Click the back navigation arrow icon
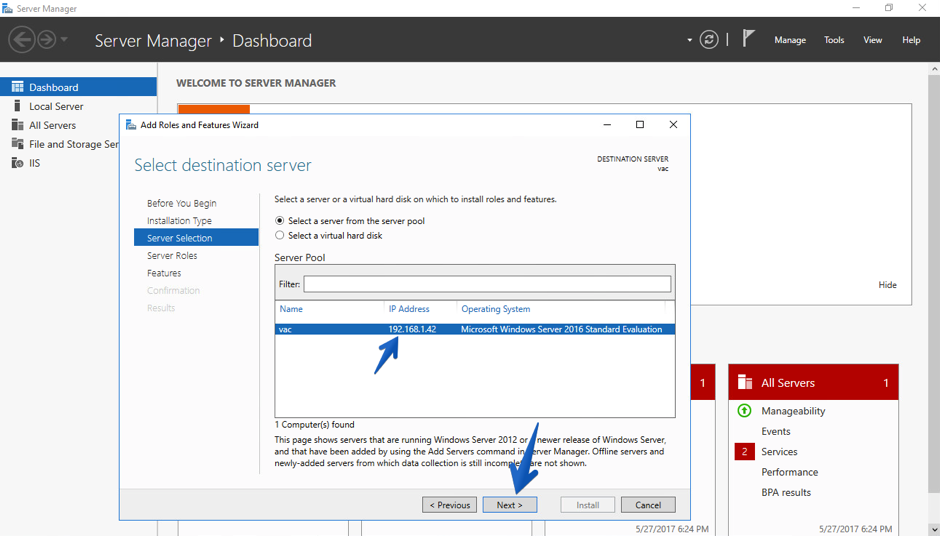 click(22, 40)
